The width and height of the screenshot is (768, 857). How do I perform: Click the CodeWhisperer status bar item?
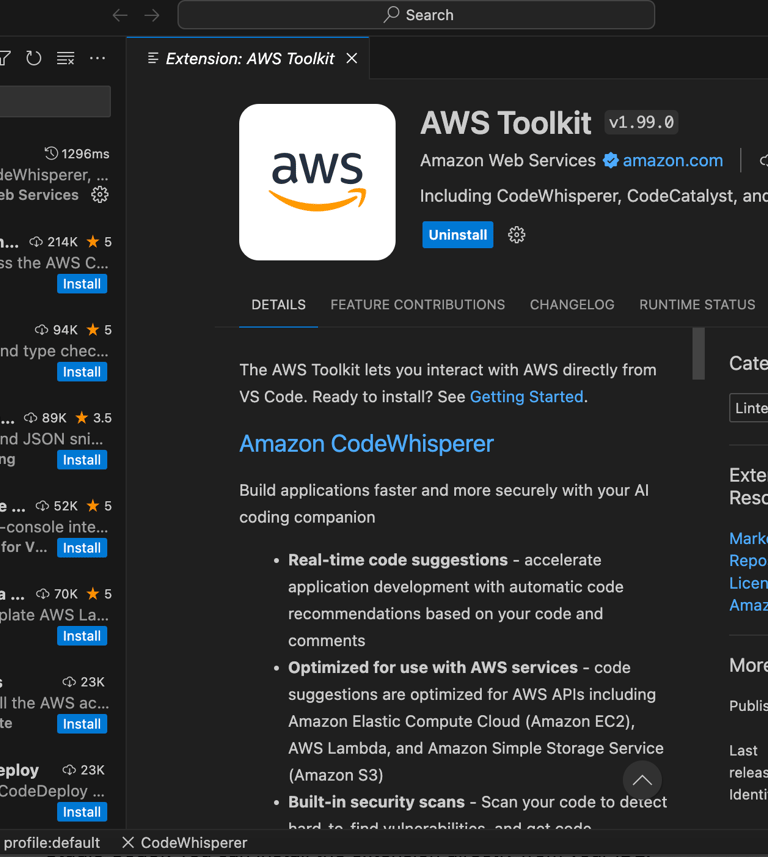(x=184, y=842)
